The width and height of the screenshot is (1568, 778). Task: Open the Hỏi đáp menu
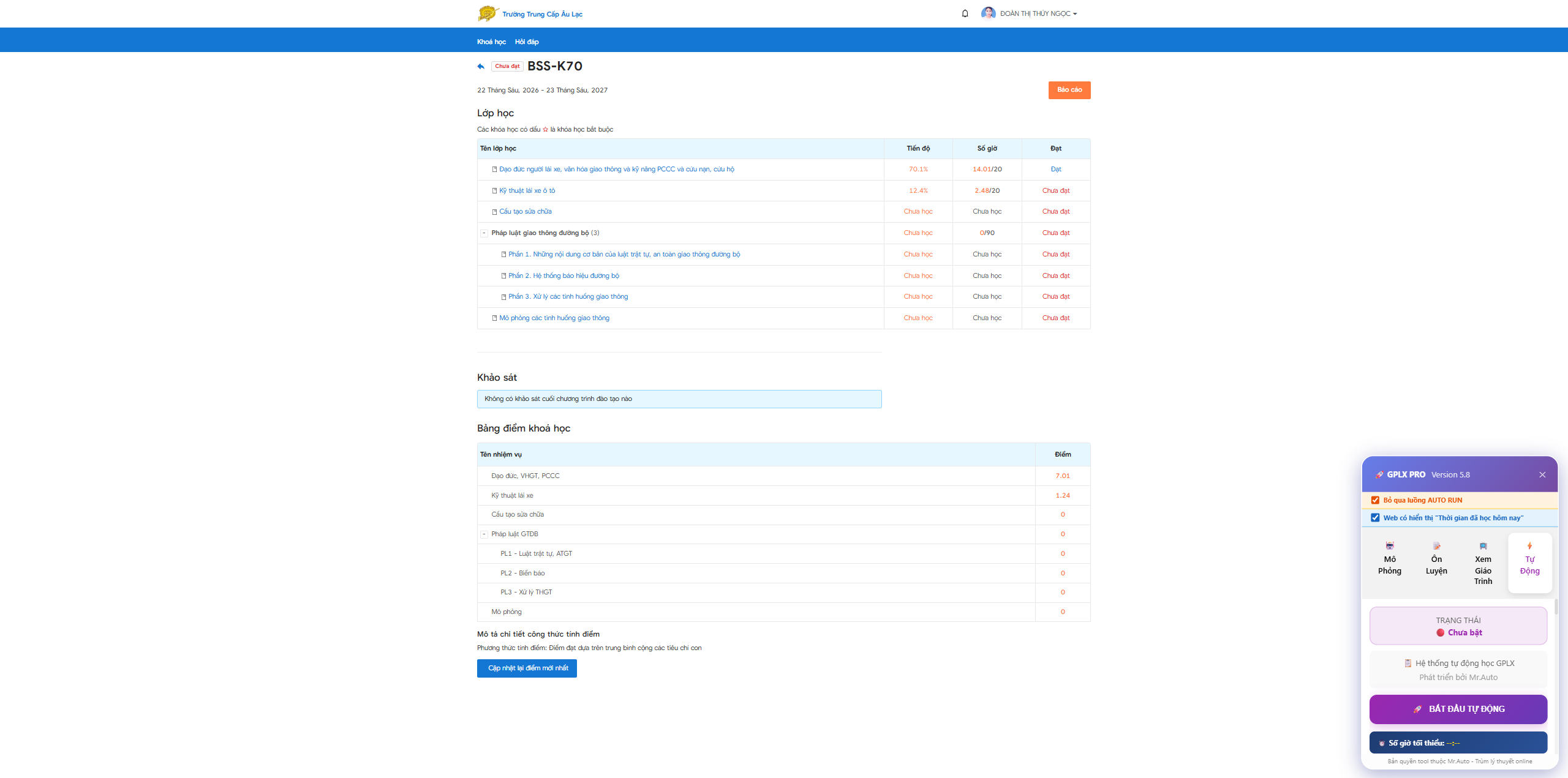coord(527,42)
